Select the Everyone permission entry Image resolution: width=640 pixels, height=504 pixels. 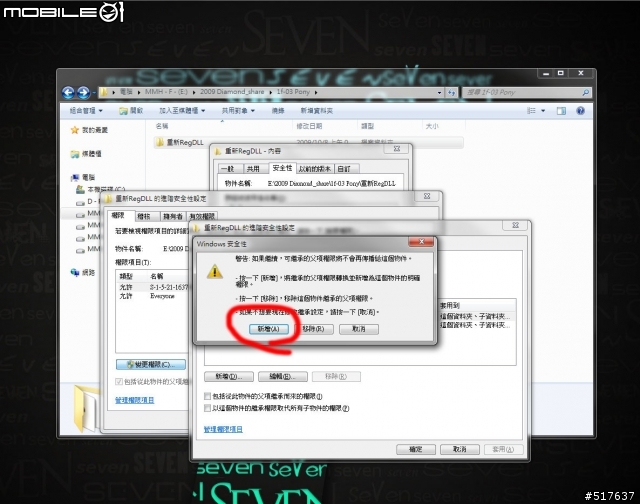tap(153, 296)
